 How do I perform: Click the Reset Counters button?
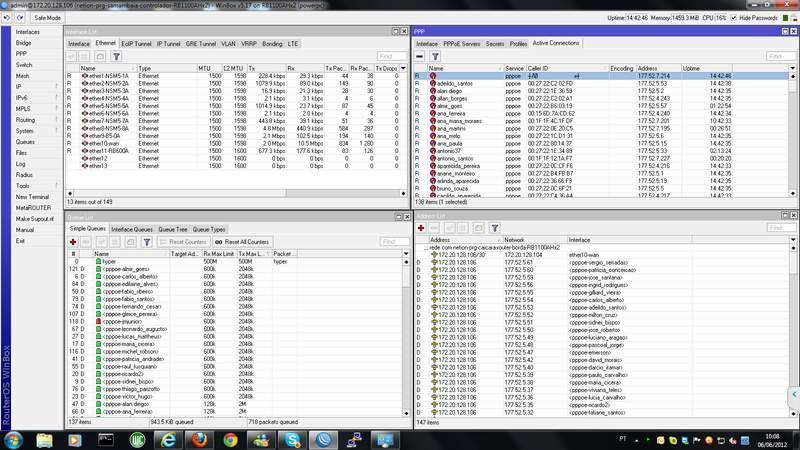(183, 242)
